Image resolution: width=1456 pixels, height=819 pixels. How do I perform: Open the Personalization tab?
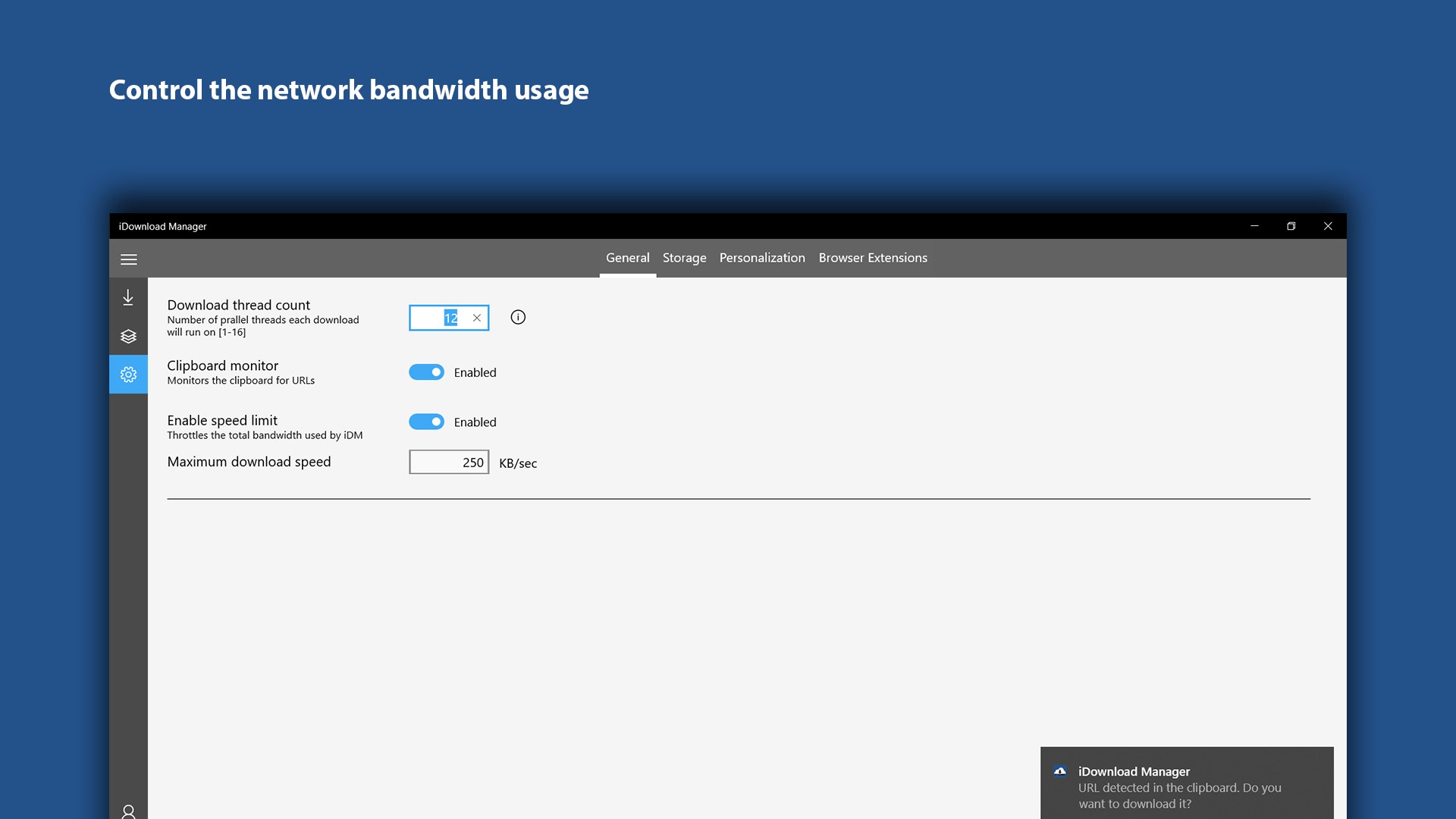coord(762,258)
